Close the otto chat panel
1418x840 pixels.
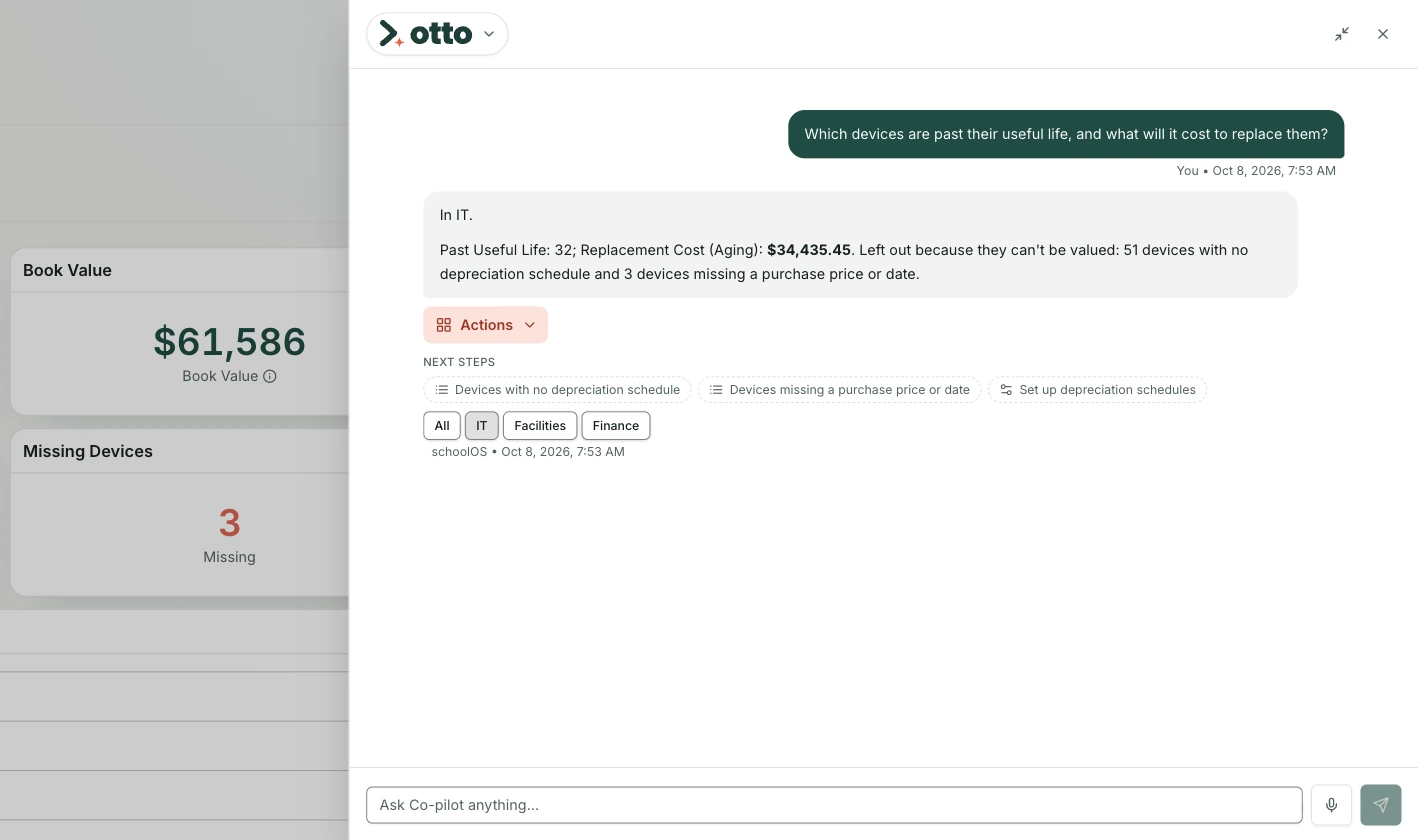coord(1383,34)
